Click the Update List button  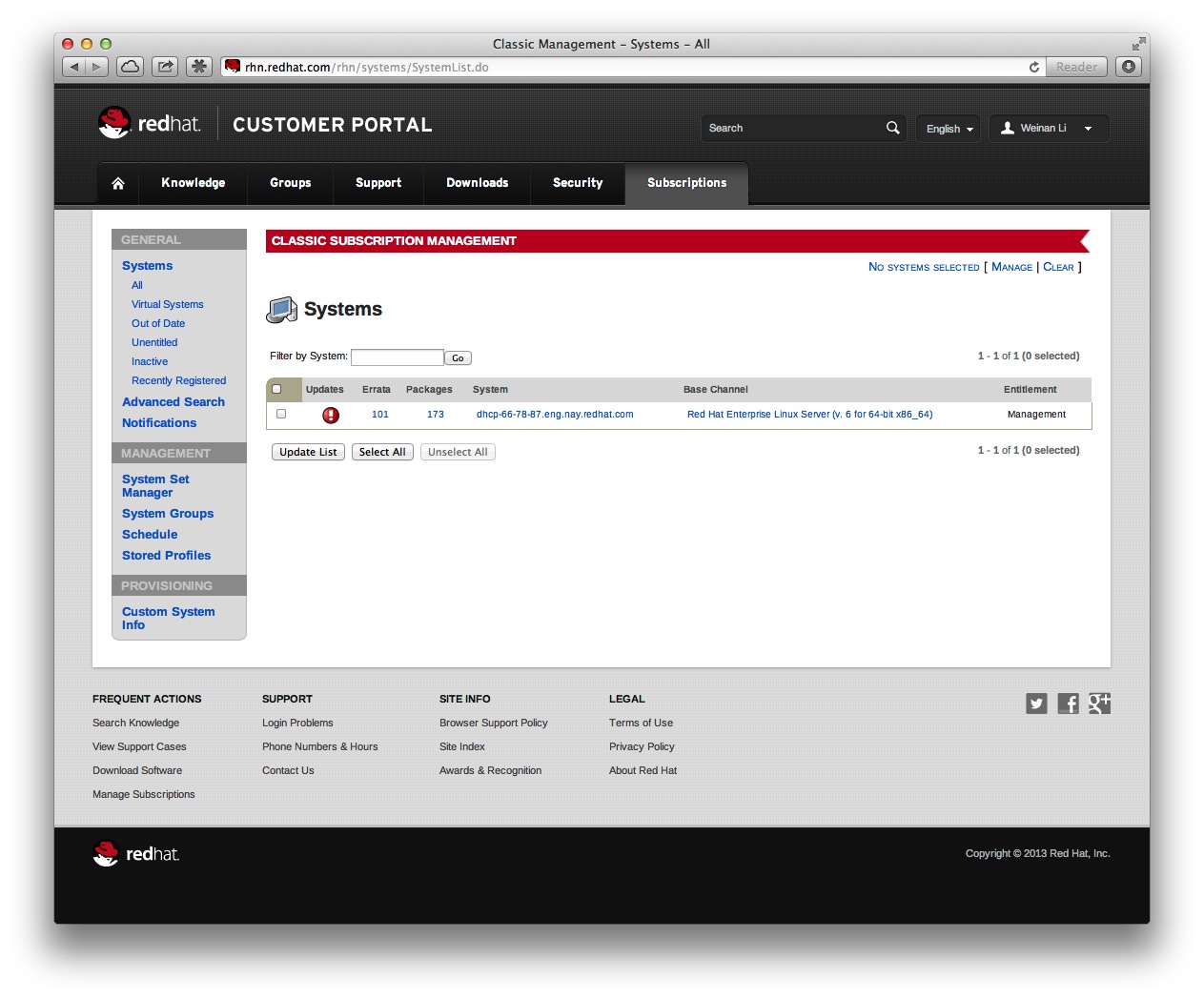[308, 452]
